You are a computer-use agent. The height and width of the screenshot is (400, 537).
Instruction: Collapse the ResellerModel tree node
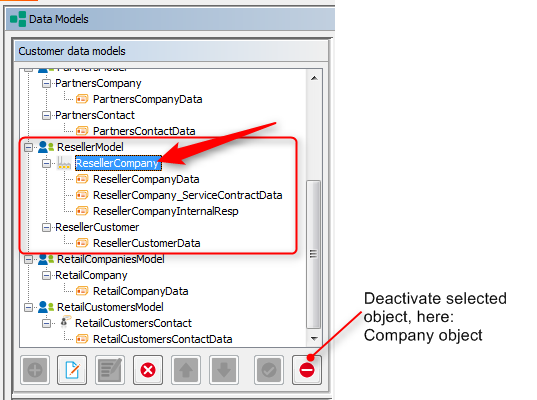tap(28, 148)
